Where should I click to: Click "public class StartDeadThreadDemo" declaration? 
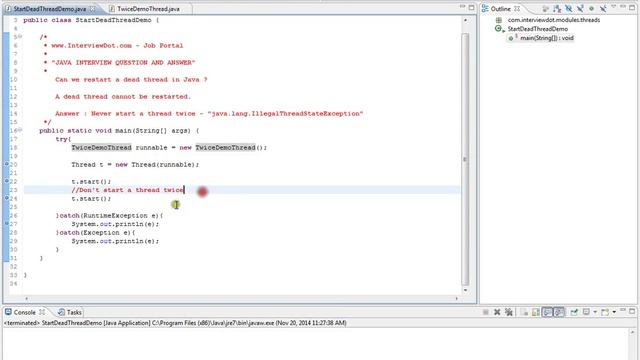coord(91,20)
